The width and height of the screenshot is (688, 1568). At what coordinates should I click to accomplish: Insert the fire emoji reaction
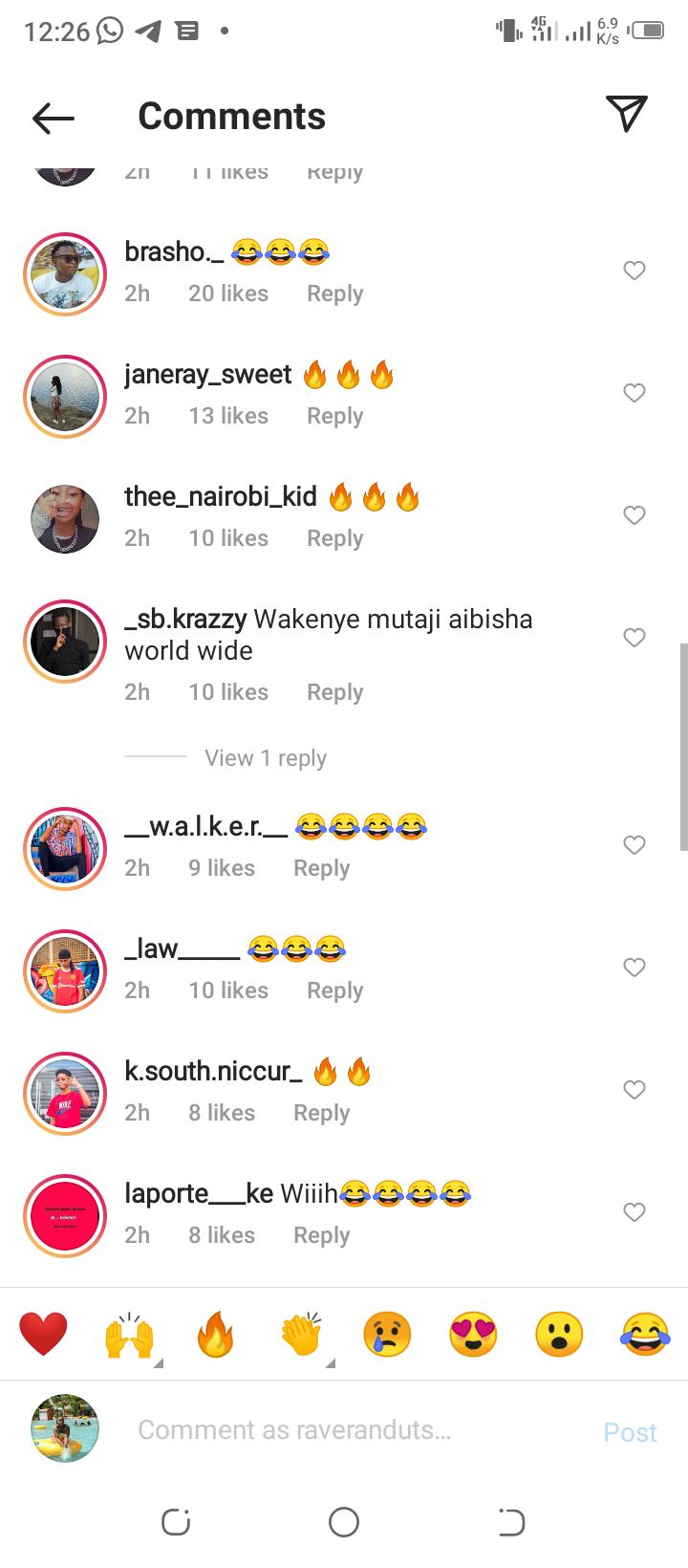(215, 1335)
